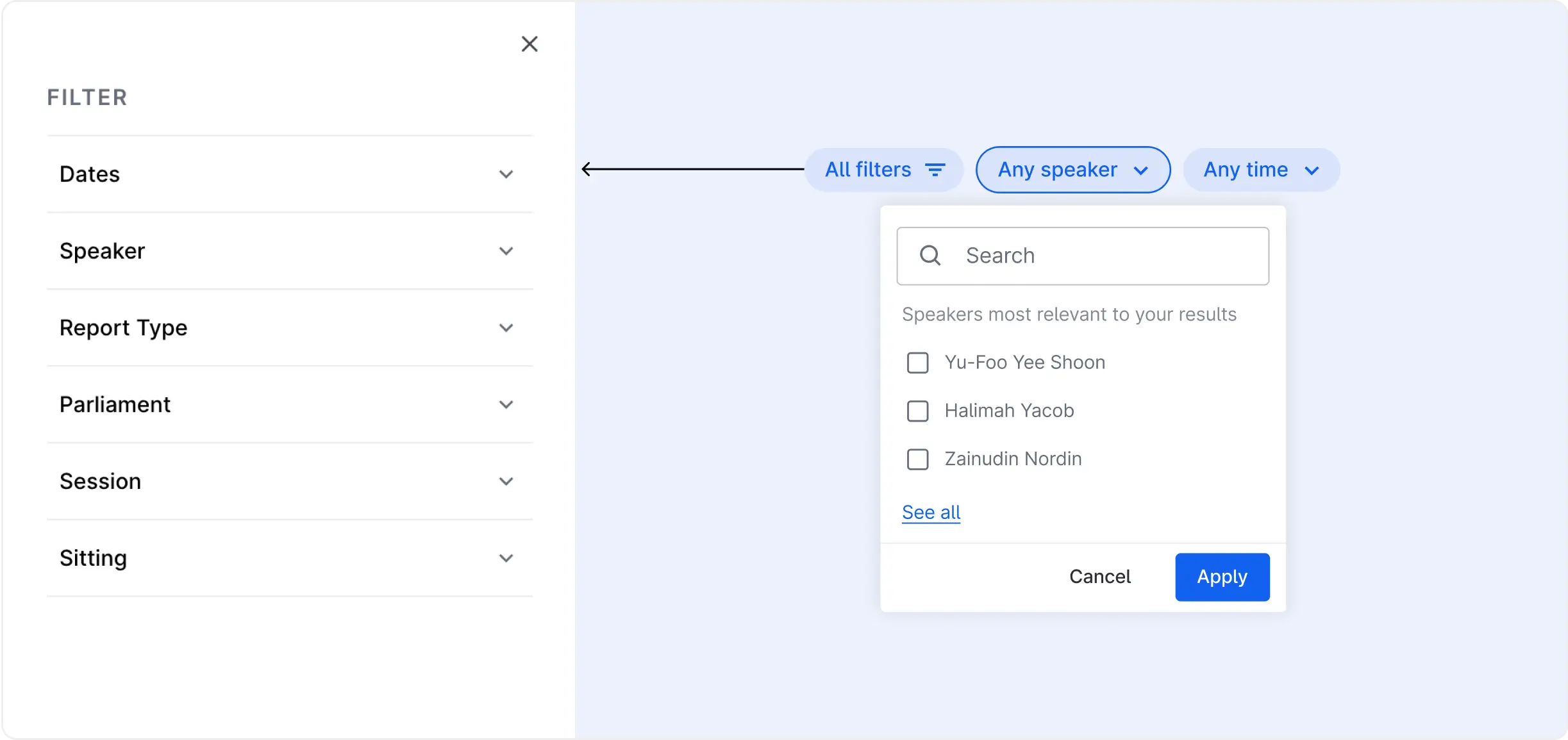Tick the Halimah Yacob checkbox
This screenshot has height=740, width=1568.
917,411
